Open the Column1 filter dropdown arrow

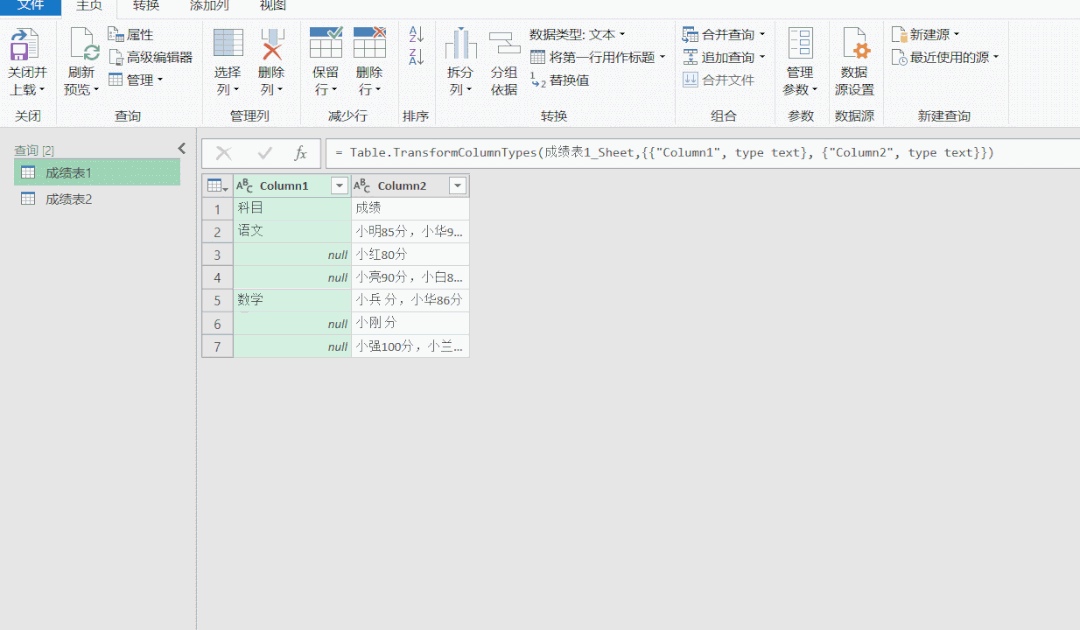click(x=339, y=185)
